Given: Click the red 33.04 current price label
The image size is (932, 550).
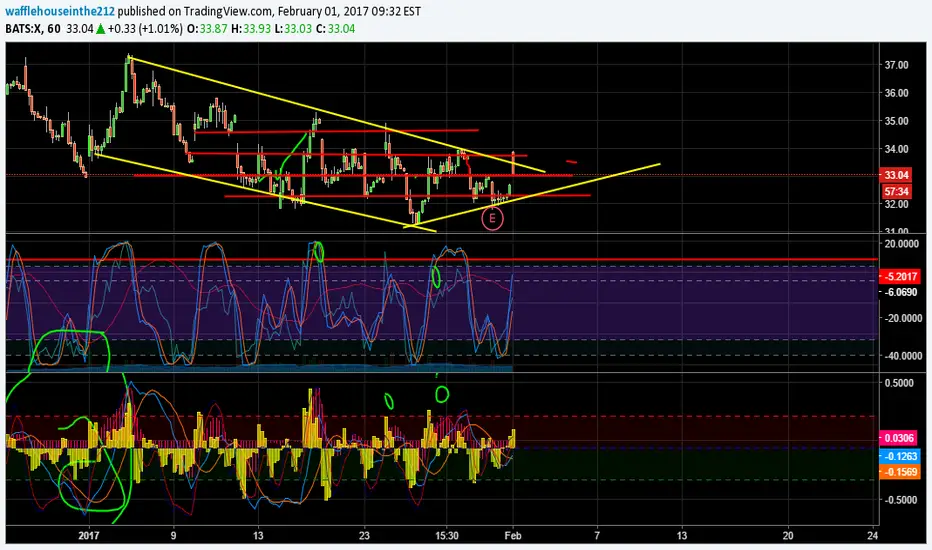Looking at the screenshot, I should pyautogui.click(x=896, y=175).
